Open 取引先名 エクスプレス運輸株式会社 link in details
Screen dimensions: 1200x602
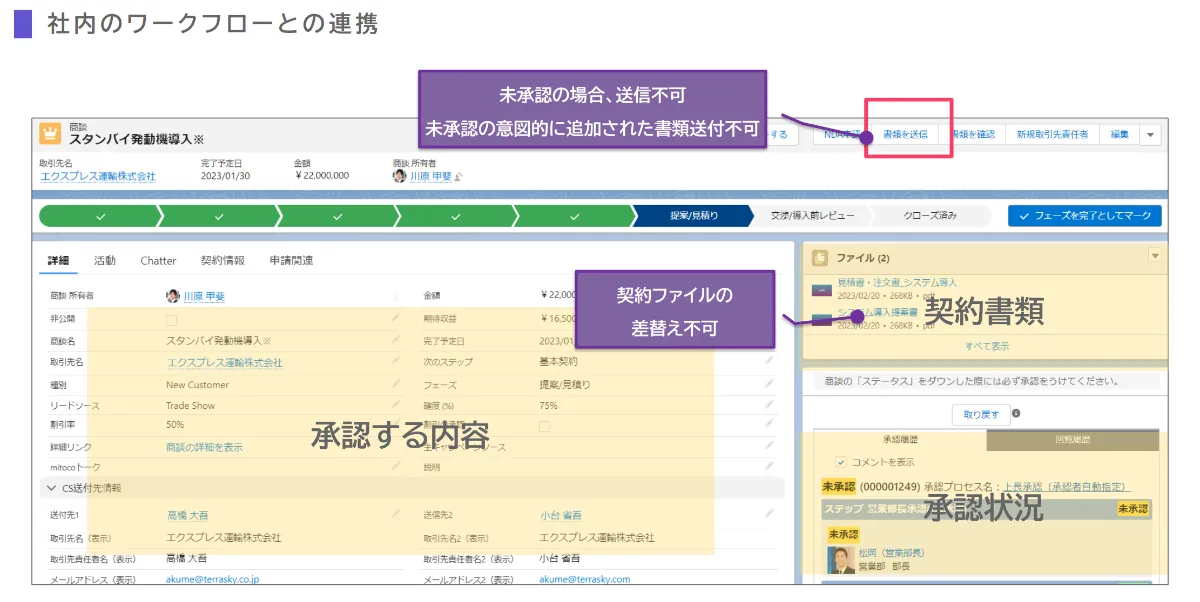pyautogui.click(x=224, y=363)
